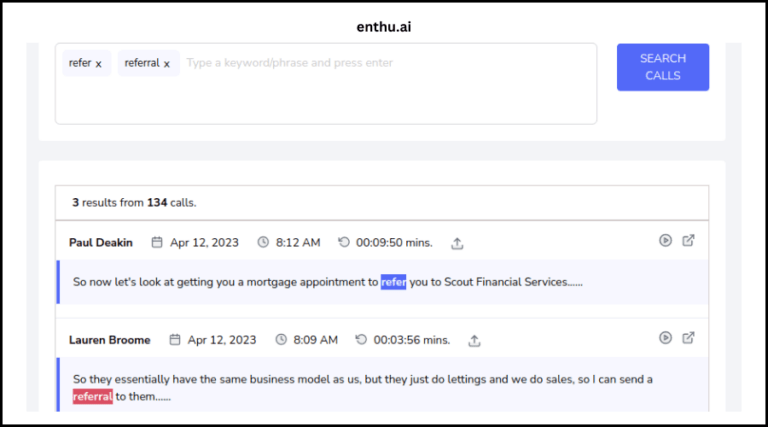Select the Paul Deakin agent name
This screenshot has height=427, width=768.
101,243
